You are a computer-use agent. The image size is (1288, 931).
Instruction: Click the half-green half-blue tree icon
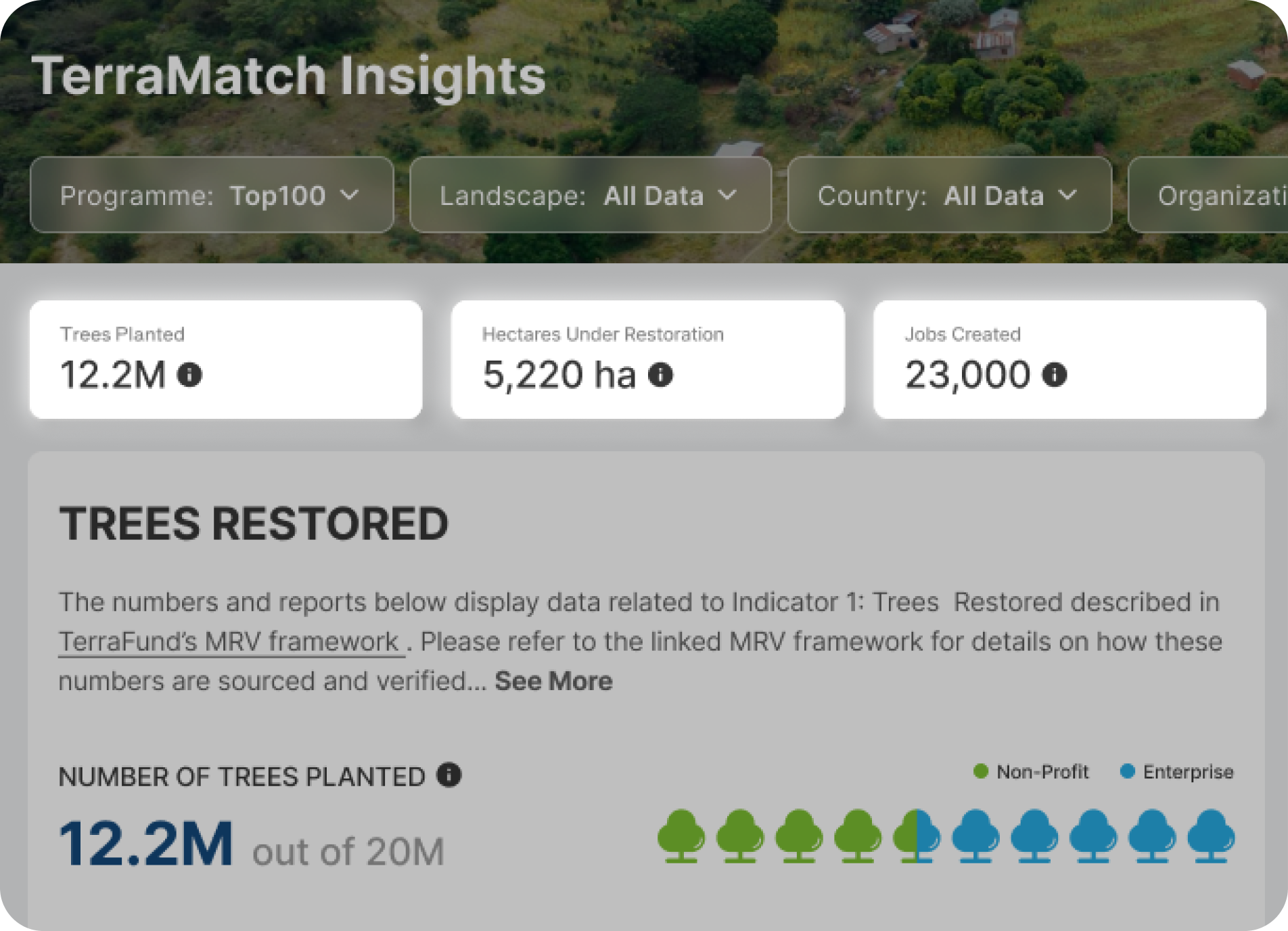(x=916, y=836)
